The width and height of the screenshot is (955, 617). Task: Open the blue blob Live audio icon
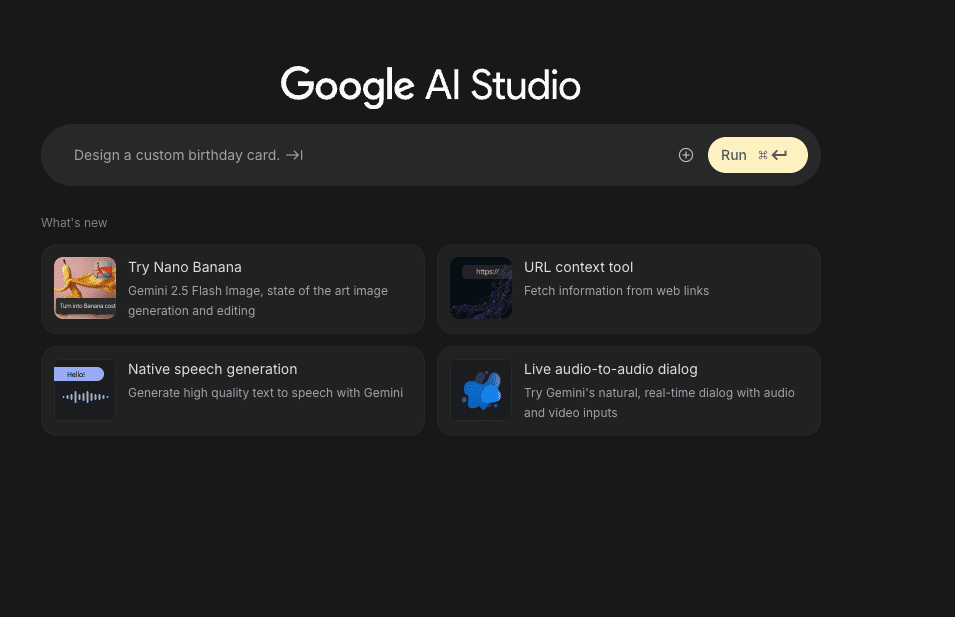pos(481,391)
